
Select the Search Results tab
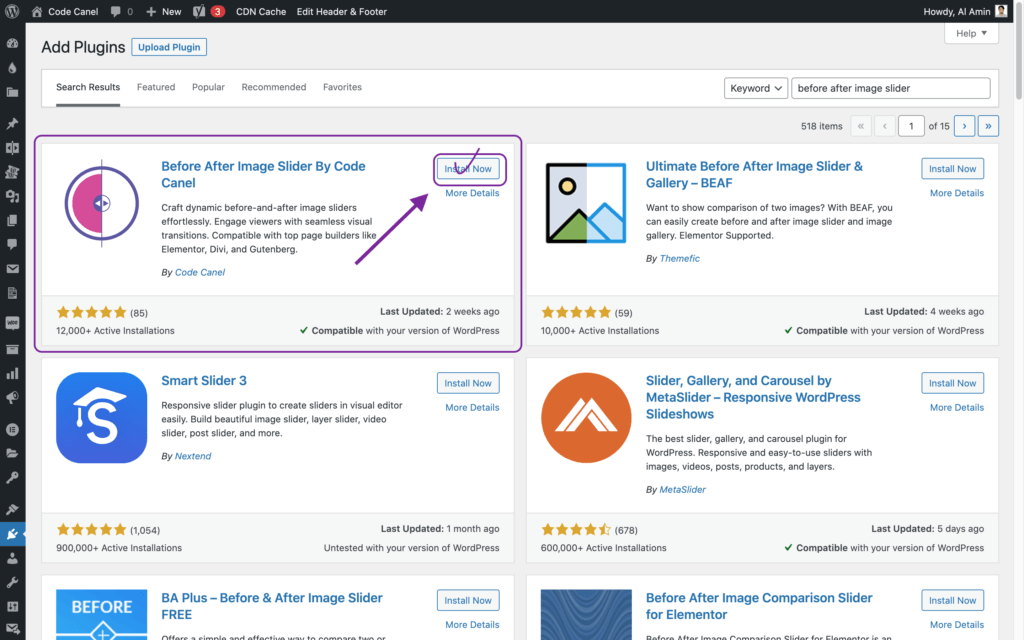(88, 88)
